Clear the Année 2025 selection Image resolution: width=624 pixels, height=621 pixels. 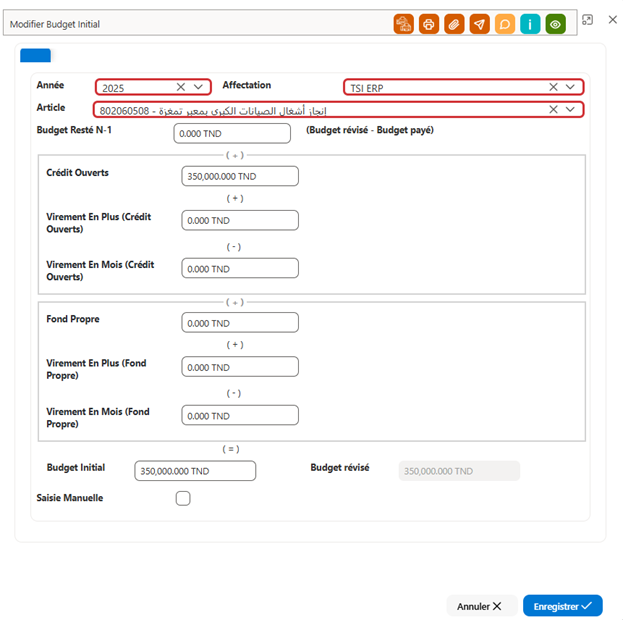tap(181, 87)
